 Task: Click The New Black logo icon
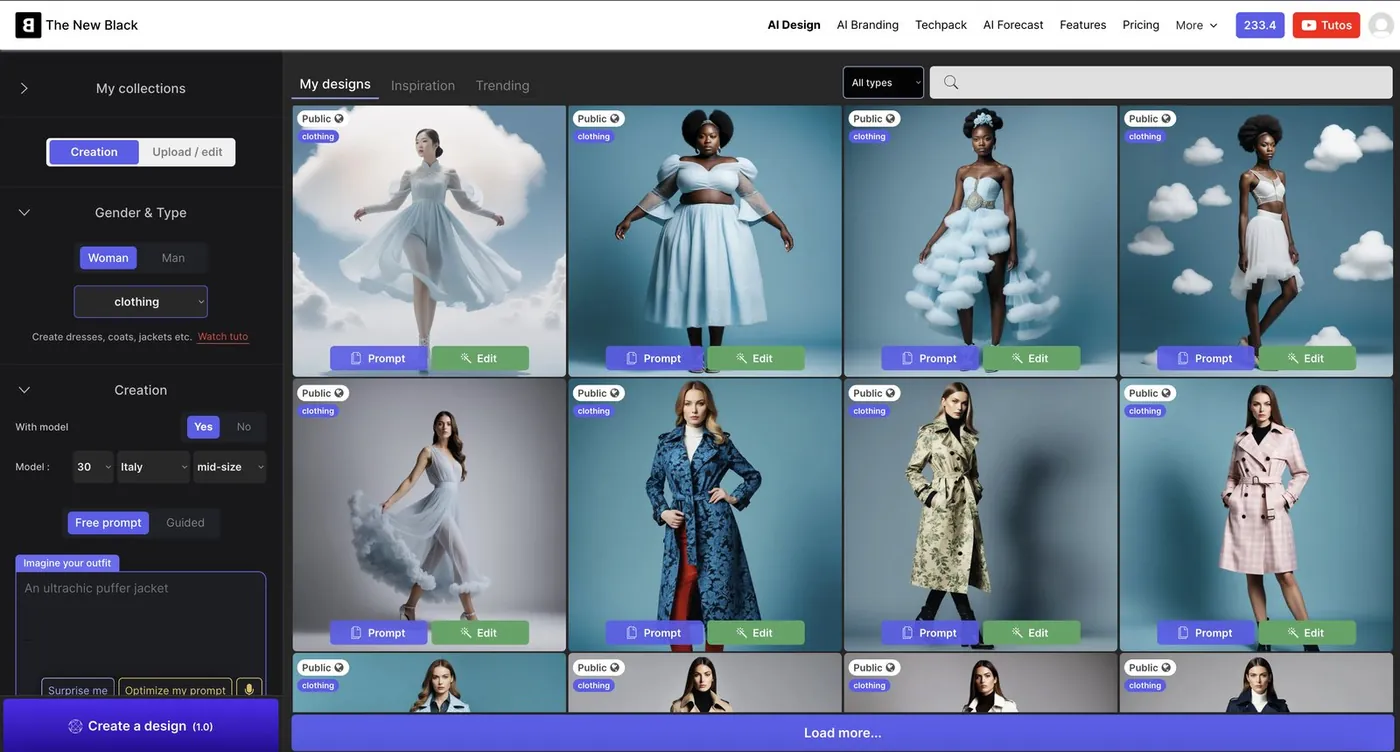(x=28, y=25)
